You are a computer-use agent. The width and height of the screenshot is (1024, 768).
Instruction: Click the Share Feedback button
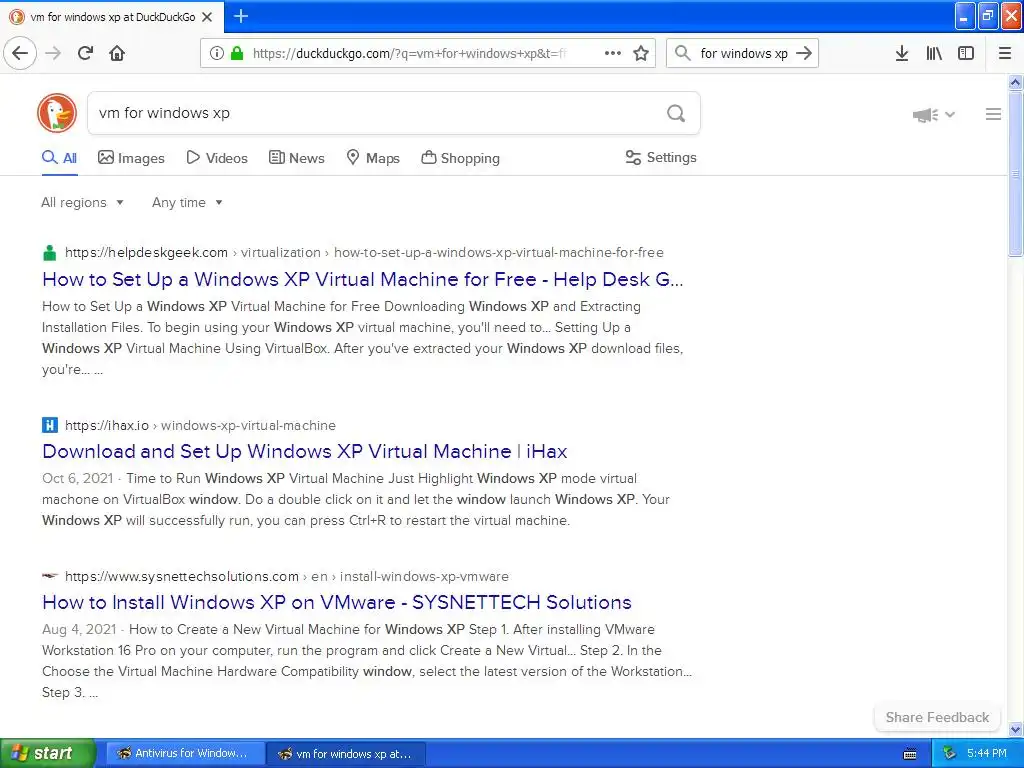937,717
